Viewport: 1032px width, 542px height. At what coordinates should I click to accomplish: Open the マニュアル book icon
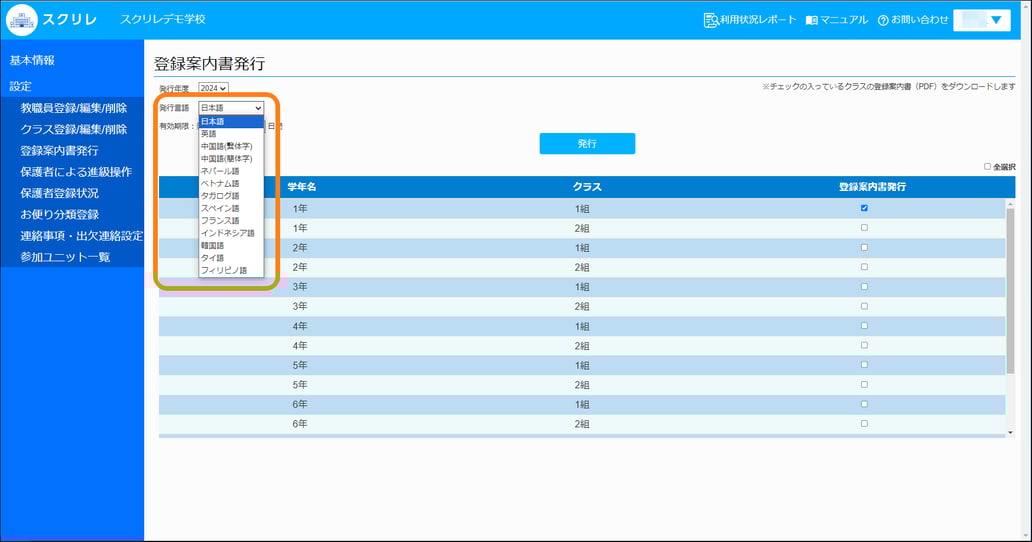click(811, 20)
